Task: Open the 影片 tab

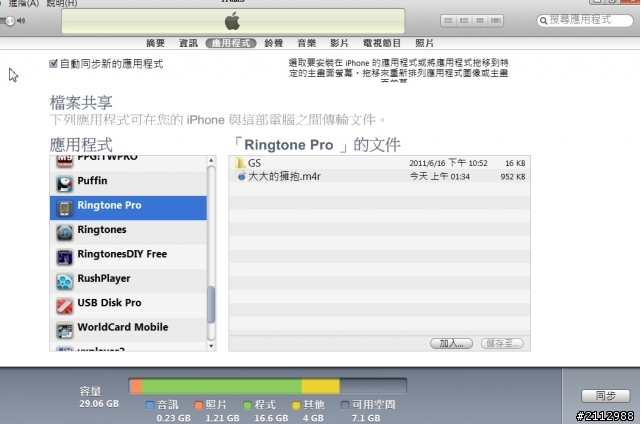Action: [339, 43]
